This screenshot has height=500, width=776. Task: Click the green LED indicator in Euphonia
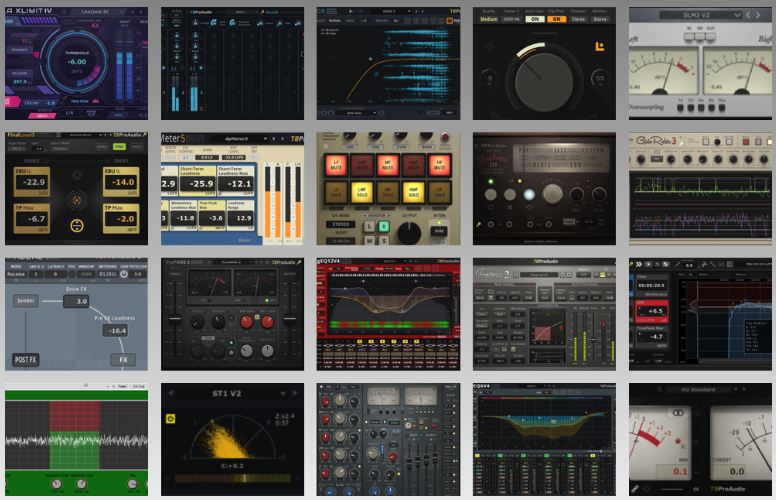point(490,182)
